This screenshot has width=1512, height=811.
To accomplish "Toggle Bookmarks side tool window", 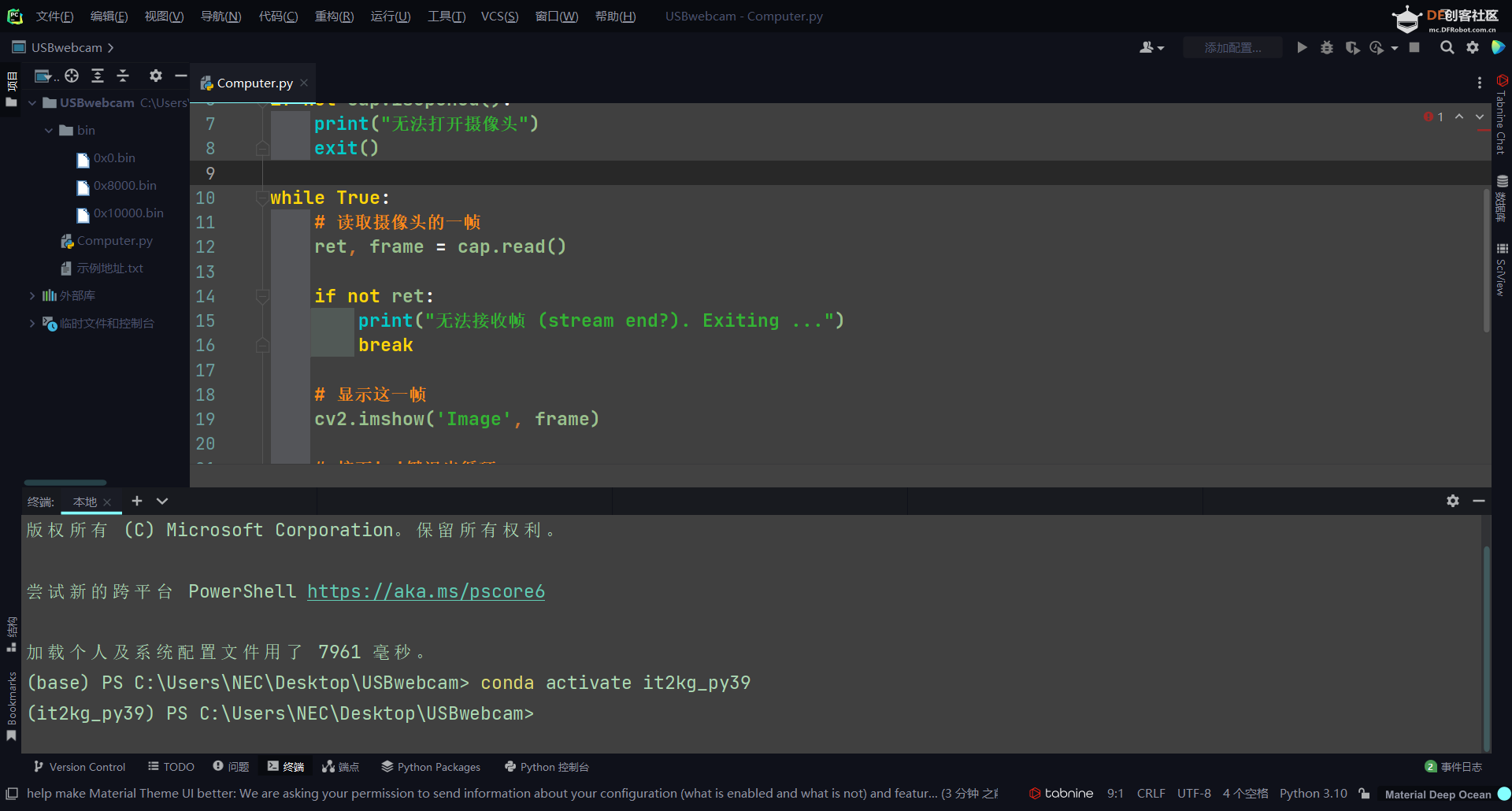I will pyautogui.click(x=11, y=705).
